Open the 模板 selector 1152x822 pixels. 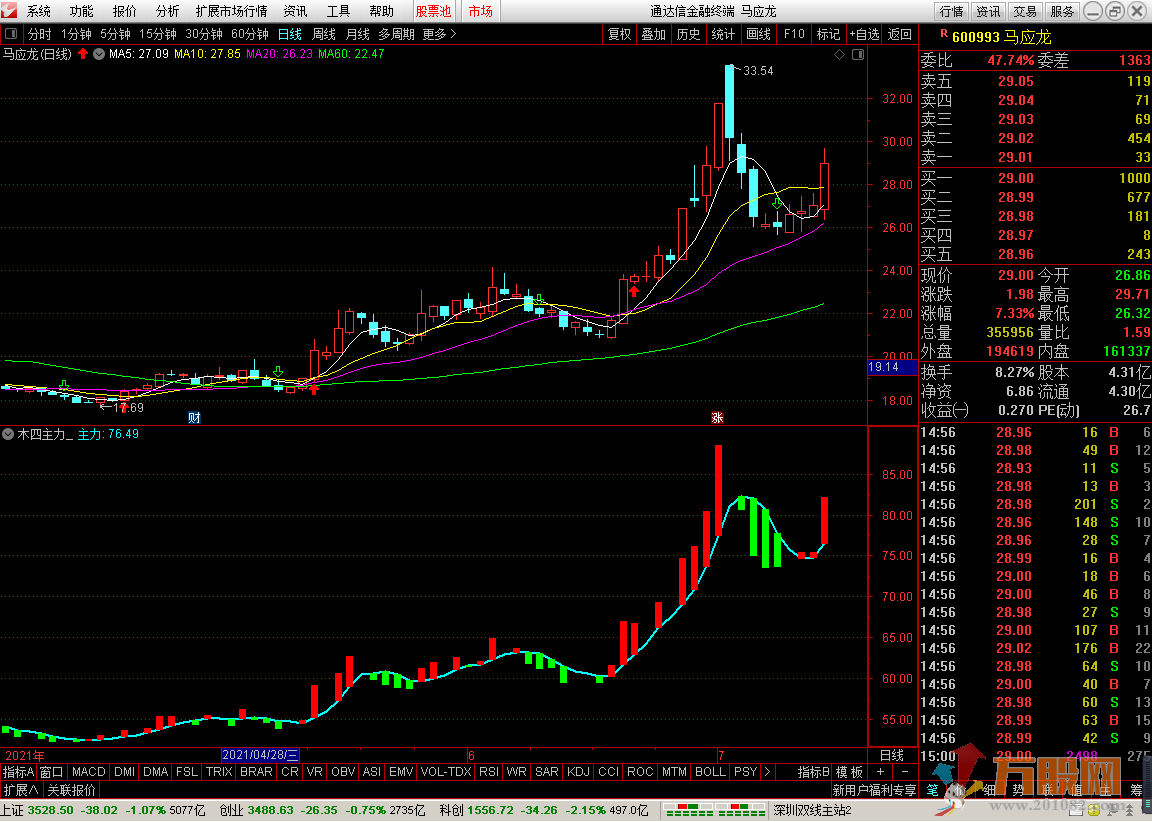(849, 771)
